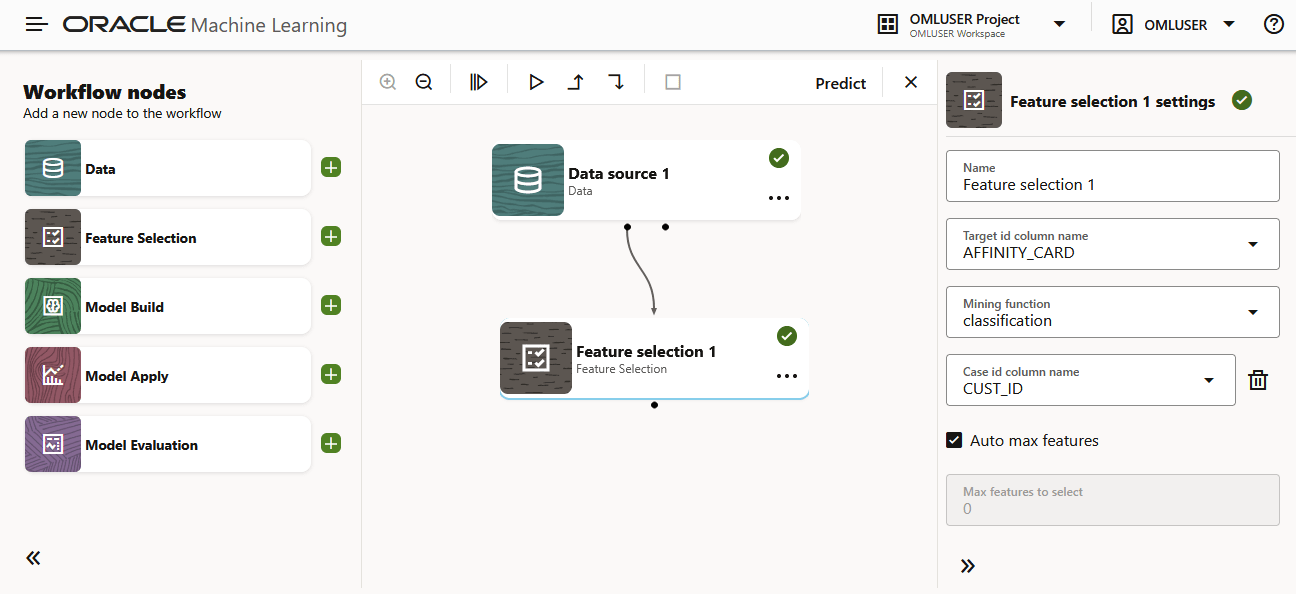Close the workflow with X icon
Image resolution: width=1296 pixels, height=594 pixels.
(911, 82)
